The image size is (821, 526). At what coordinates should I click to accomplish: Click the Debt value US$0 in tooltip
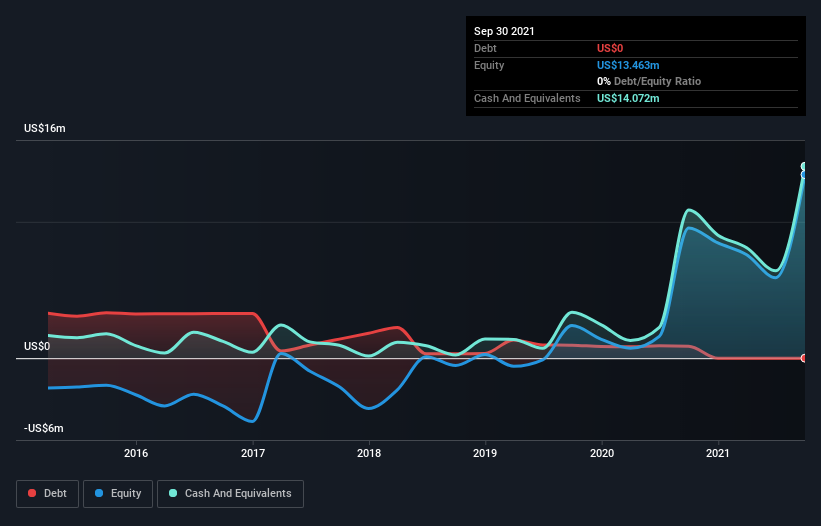[610, 48]
